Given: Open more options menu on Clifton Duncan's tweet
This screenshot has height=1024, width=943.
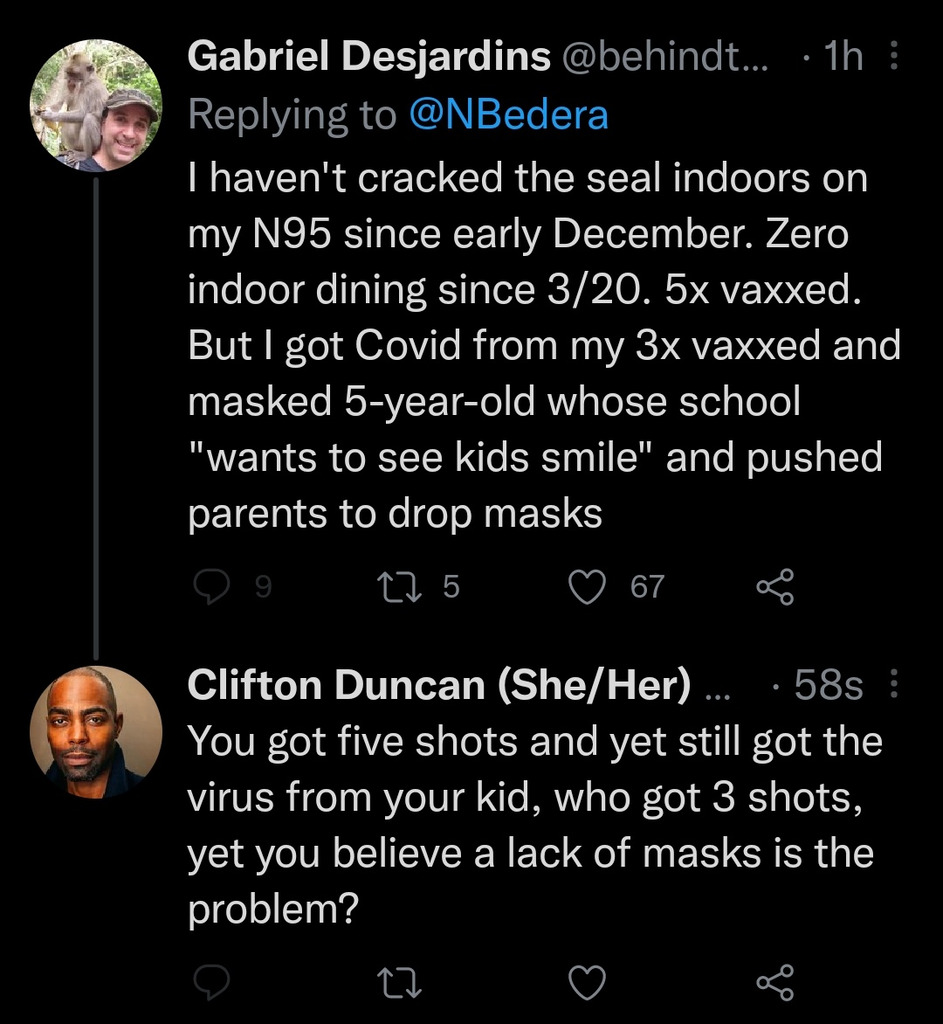Looking at the screenshot, I should tap(893, 685).
